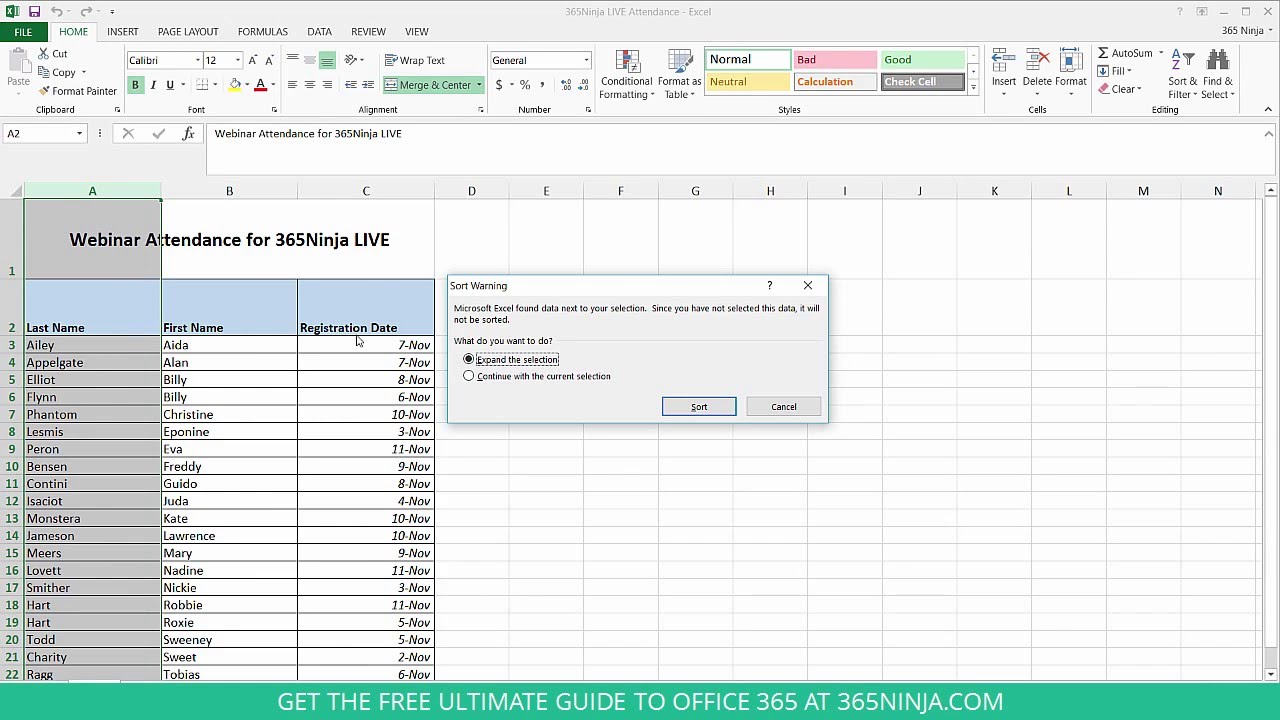
Task: Open the General number format dropdown
Action: coord(586,60)
